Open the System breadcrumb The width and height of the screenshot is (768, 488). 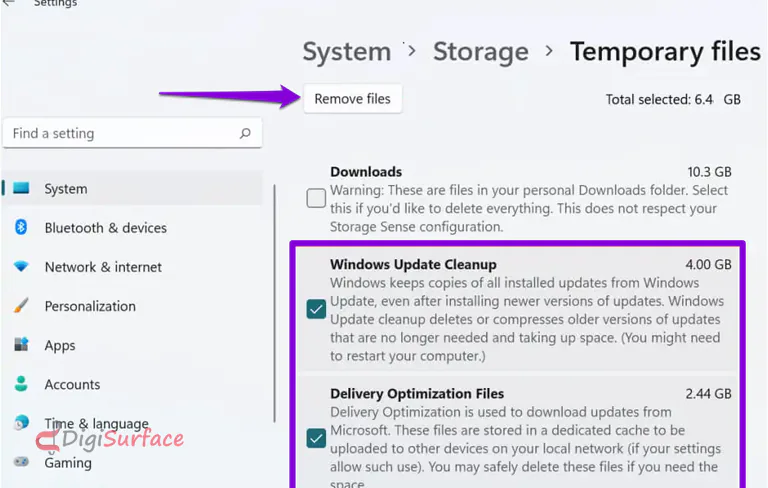(x=347, y=51)
